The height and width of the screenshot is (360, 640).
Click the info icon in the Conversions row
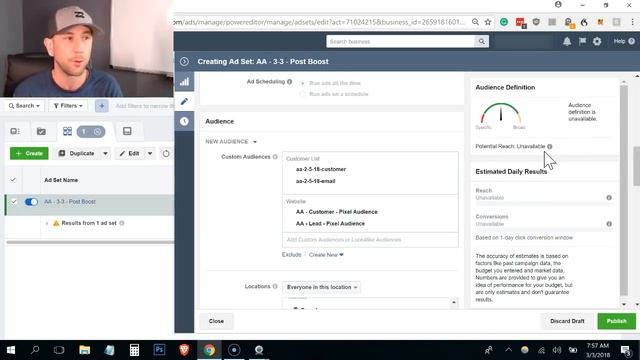[x=609, y=224]
